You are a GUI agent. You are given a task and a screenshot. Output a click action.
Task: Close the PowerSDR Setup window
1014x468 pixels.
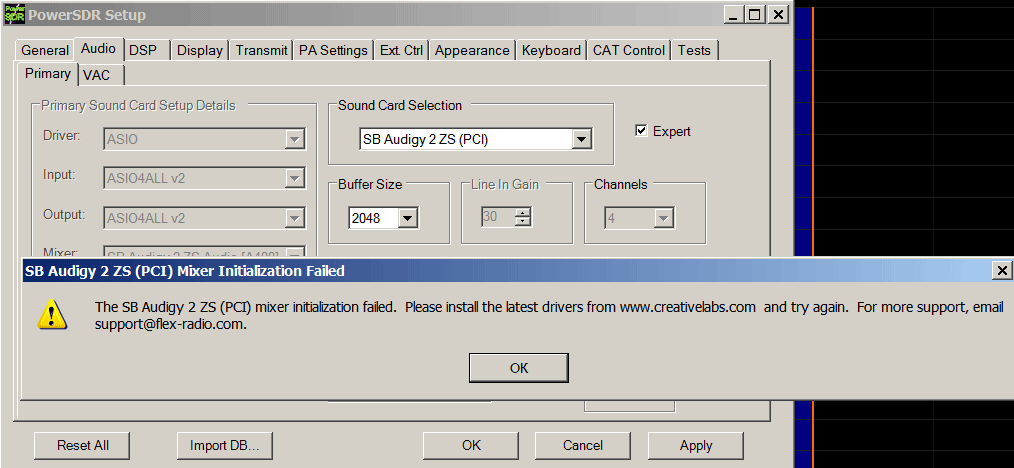pyautogui.click(x=778, y=15)
